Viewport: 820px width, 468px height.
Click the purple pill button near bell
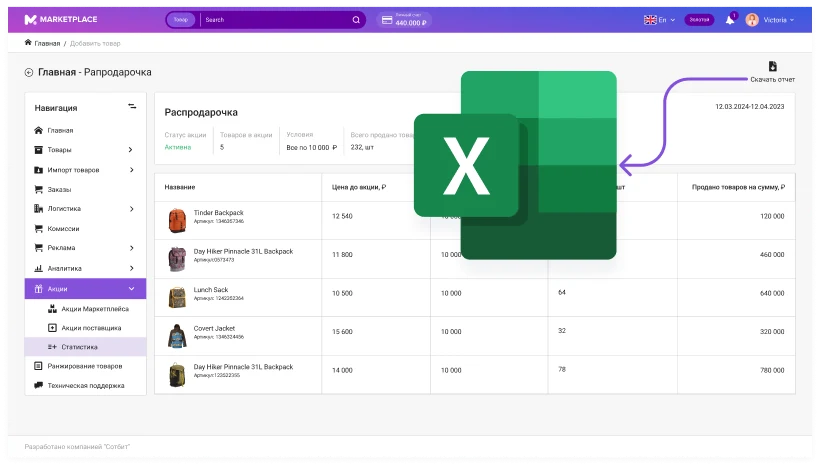point(699,20)
